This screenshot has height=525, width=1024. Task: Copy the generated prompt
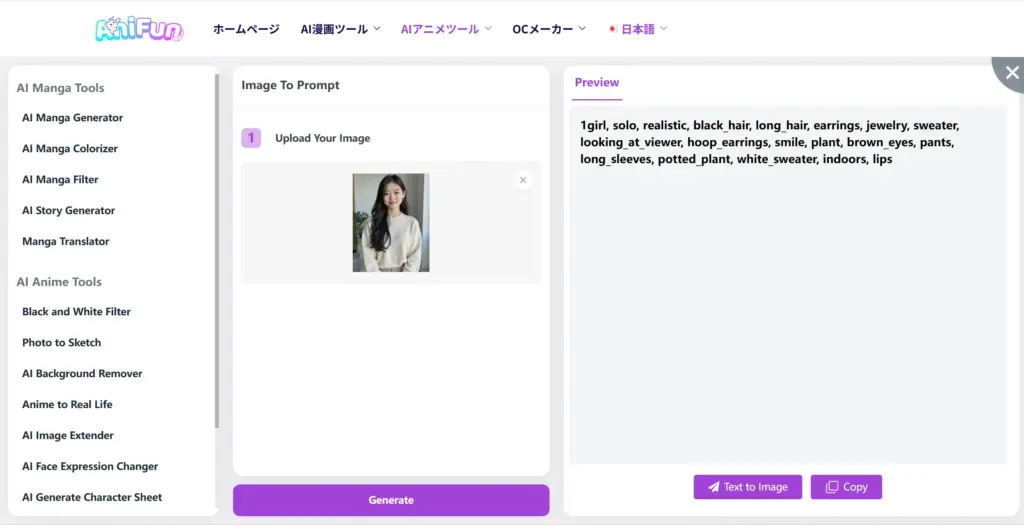tap(846, 487)
